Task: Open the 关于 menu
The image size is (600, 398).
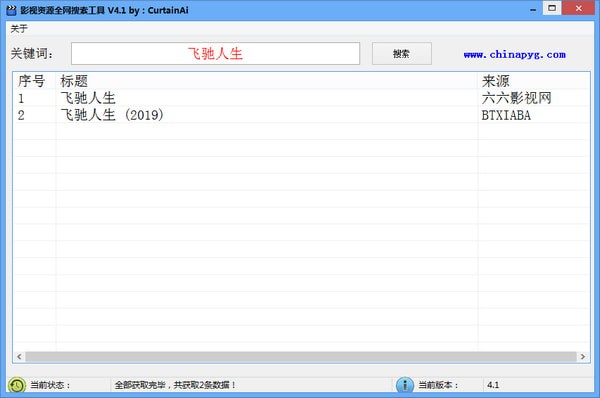Action: tap(19, 29)
